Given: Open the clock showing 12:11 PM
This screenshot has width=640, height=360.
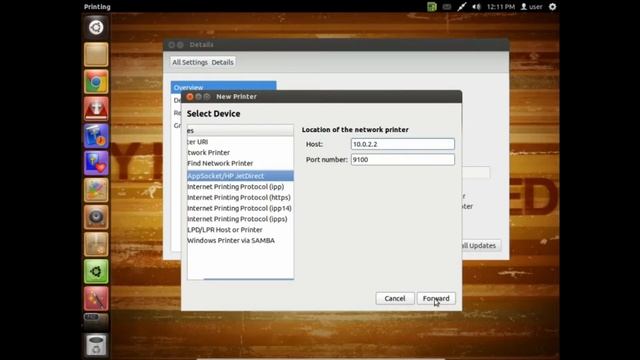Looking at the screenshot, I should 501,7.
